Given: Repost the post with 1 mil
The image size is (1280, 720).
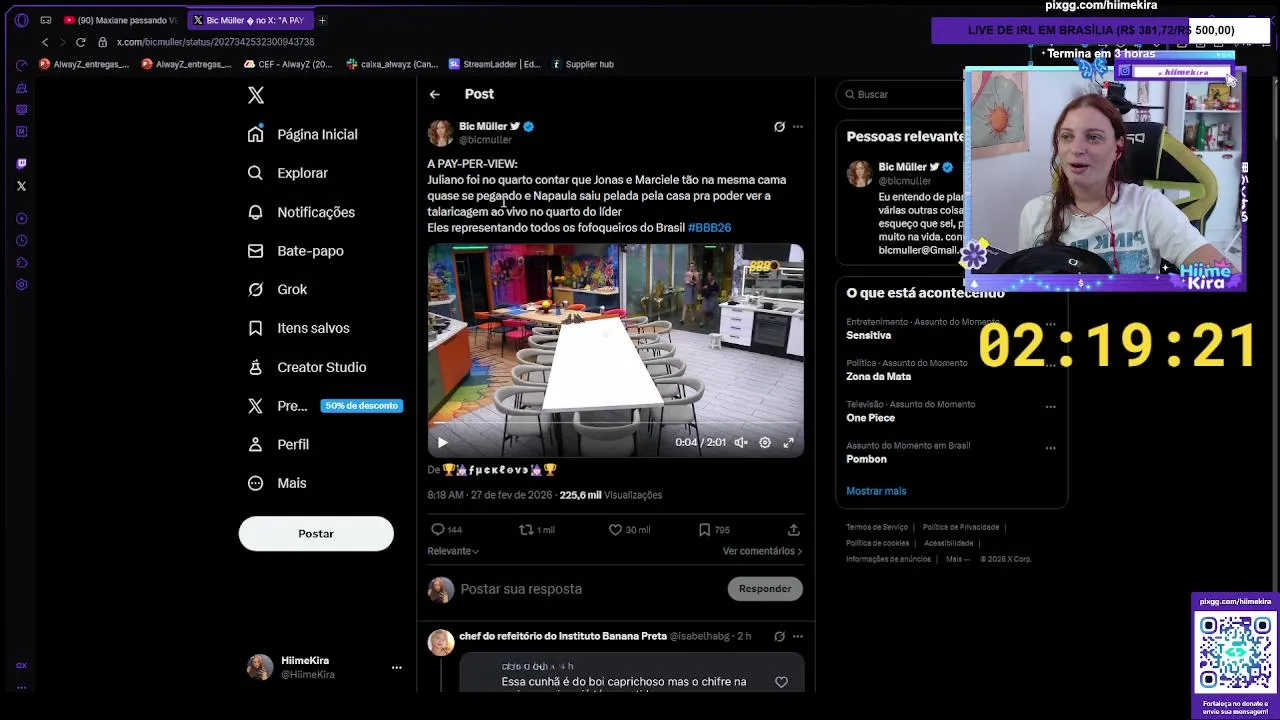Looking at the screenshot, I should (x=536, y=530).
